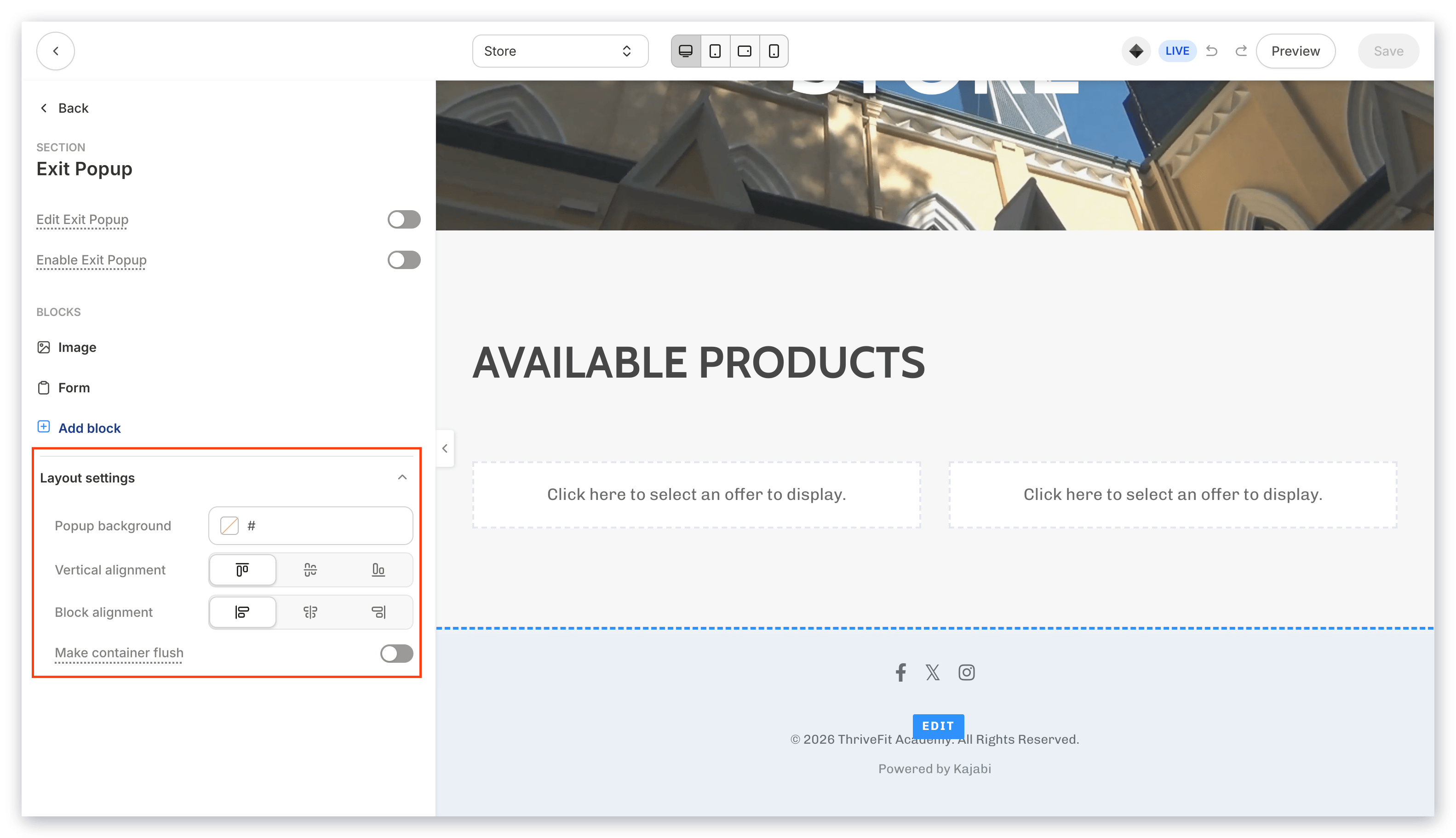Click the Form block clipboard icon
This screenshot has width=1456, height=838.
coord(43,387)
